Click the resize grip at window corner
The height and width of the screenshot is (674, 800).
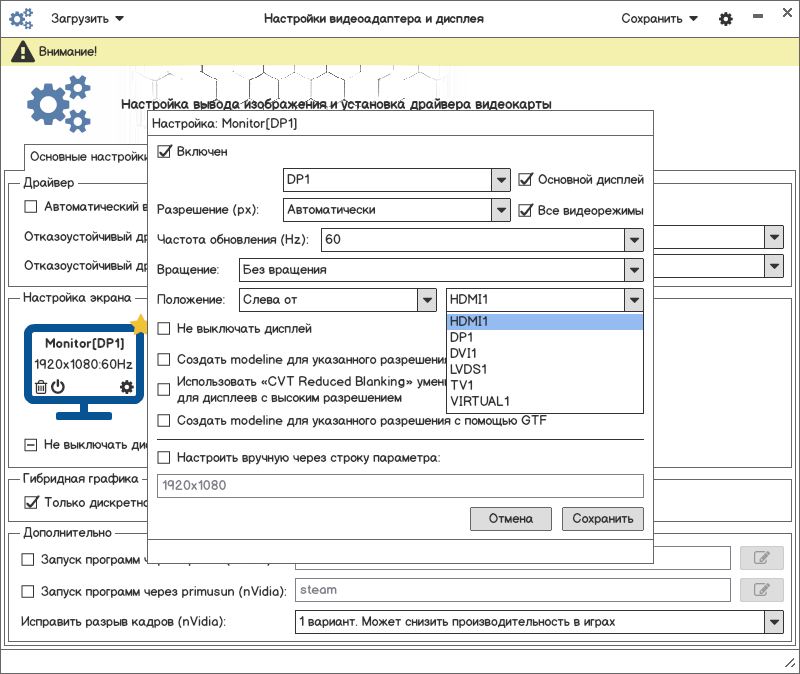[790, 663]
